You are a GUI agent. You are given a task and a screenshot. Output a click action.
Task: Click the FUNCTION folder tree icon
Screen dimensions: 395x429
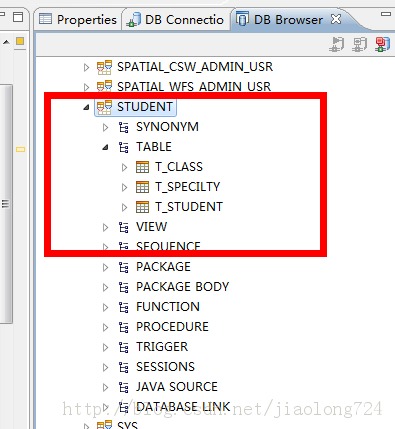pyautogui.click(x=124, y=307)
